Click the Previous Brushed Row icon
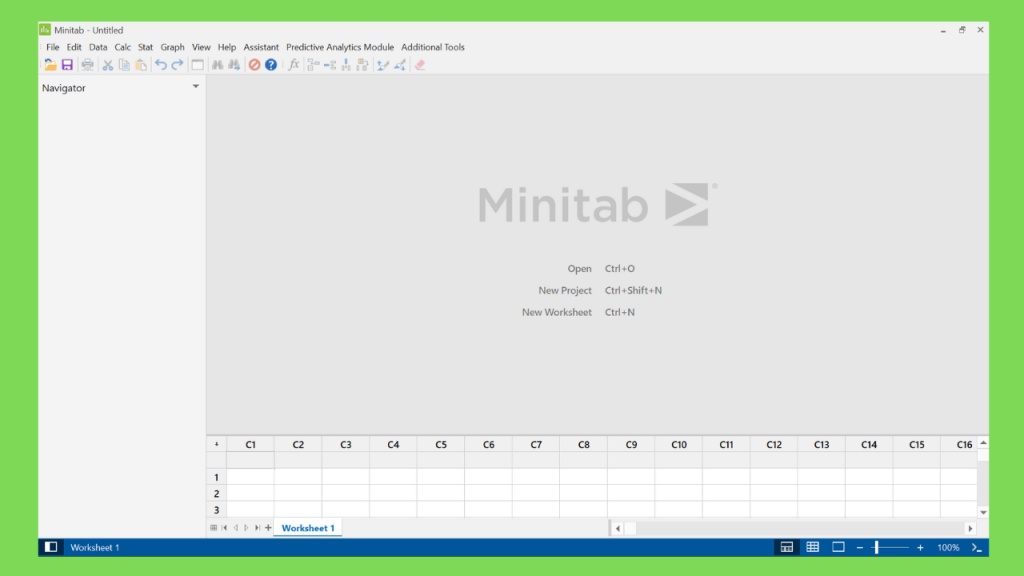 click(383, 65)
